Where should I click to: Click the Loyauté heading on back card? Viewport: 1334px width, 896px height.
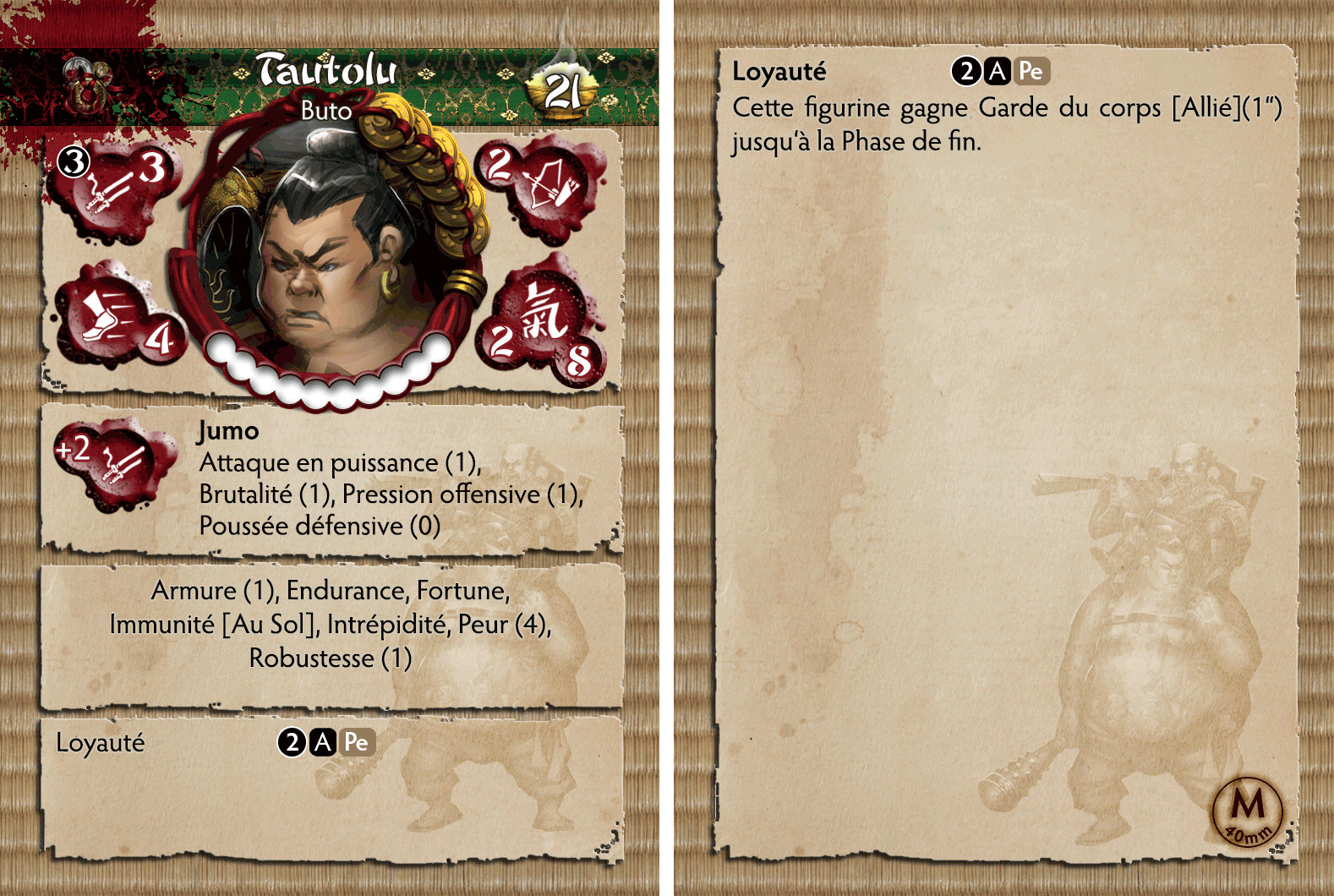[779, 72]
